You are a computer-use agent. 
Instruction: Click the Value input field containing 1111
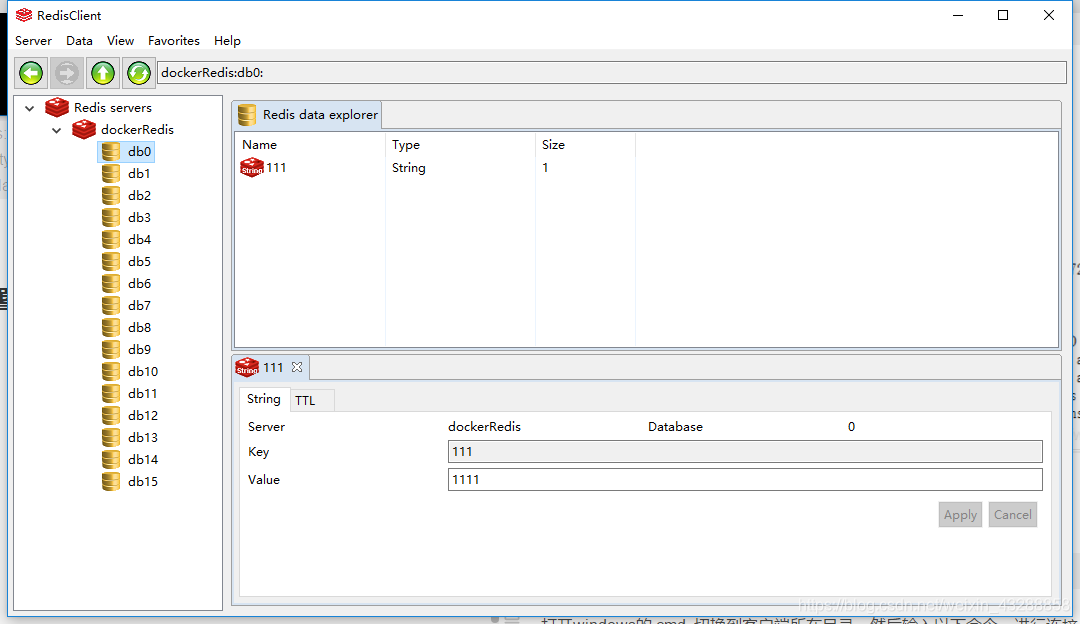(x=745, y=480)
